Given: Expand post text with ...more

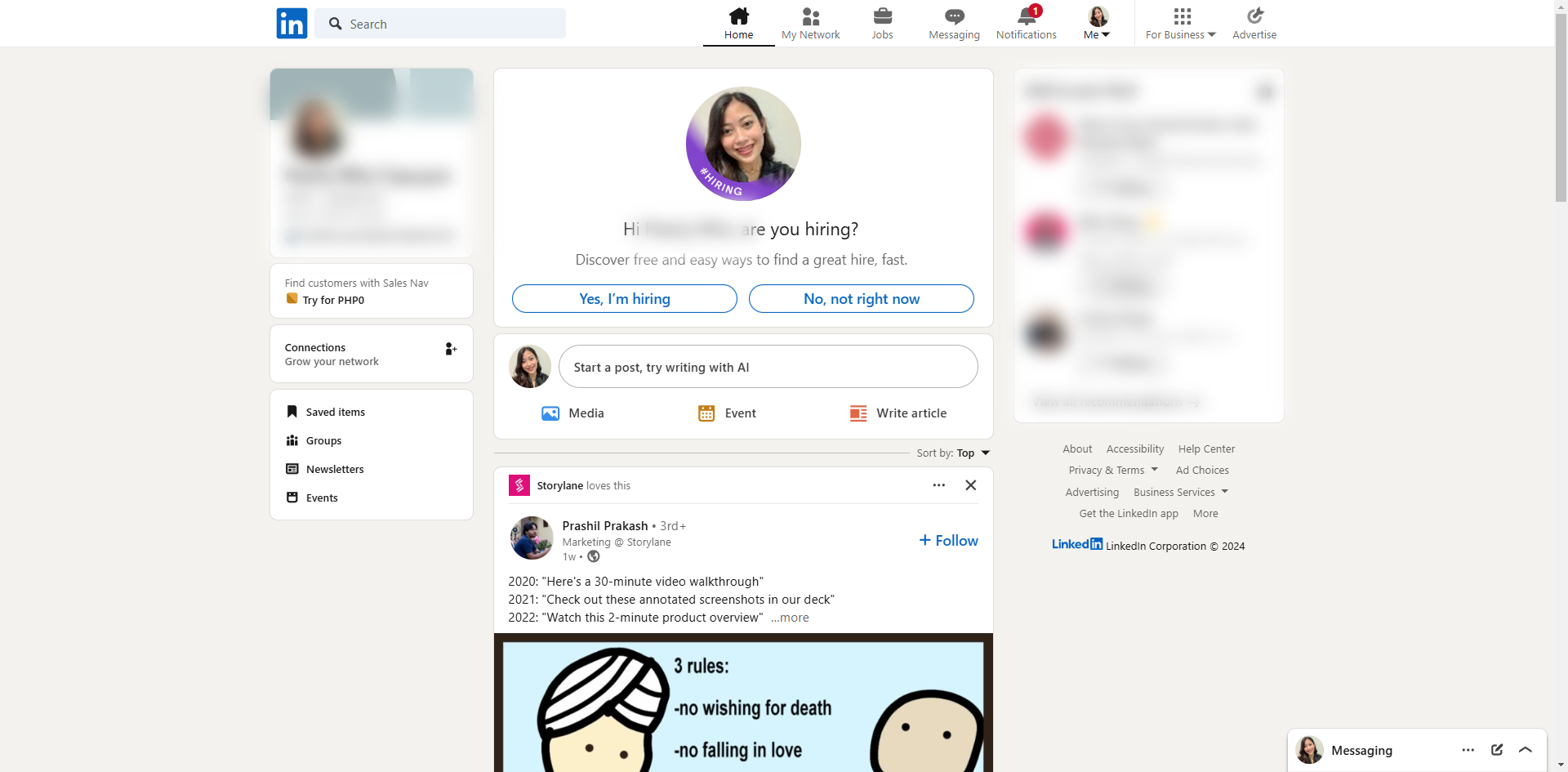Looking at the screenshot, I should tap(790, 618).
